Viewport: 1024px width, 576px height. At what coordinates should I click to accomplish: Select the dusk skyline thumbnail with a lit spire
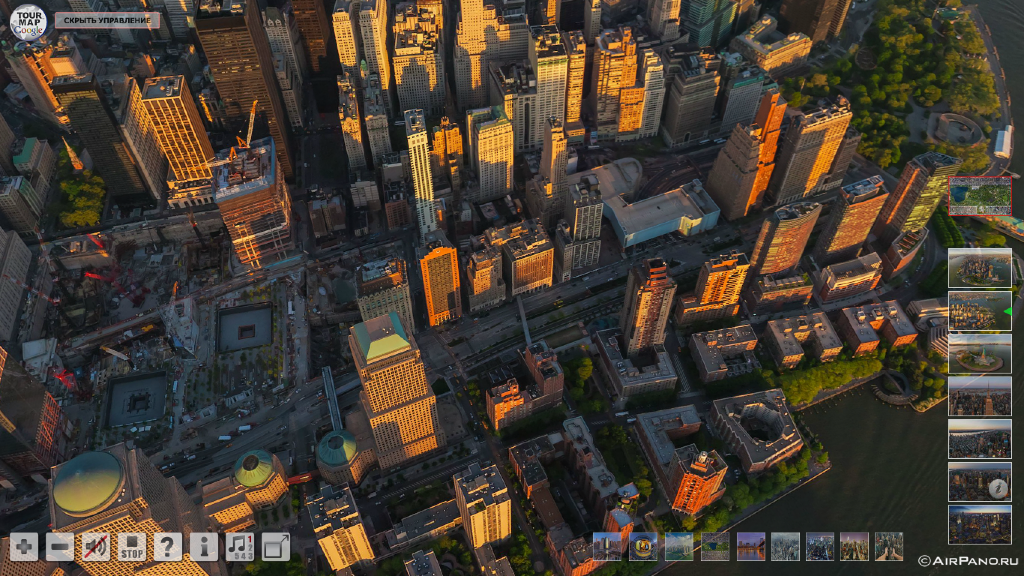click(x=854, y=546)
